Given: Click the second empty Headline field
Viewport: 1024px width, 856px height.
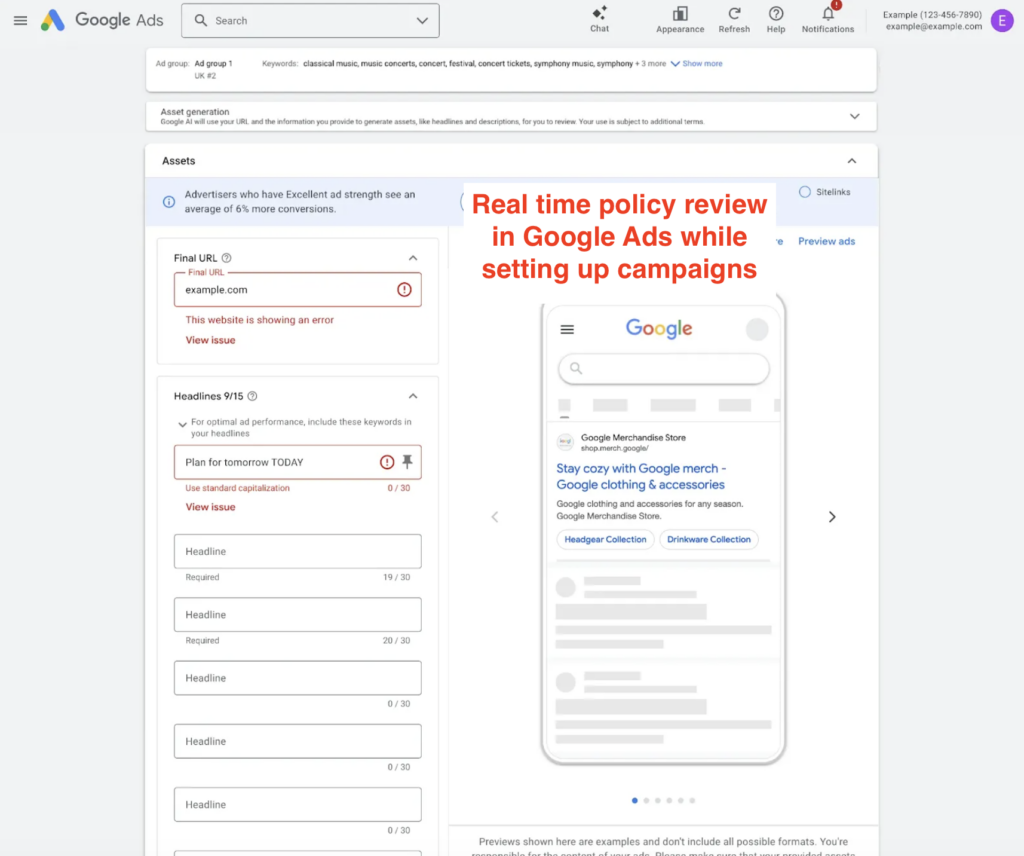Looking at the screenshot, I should click(297, 615).
